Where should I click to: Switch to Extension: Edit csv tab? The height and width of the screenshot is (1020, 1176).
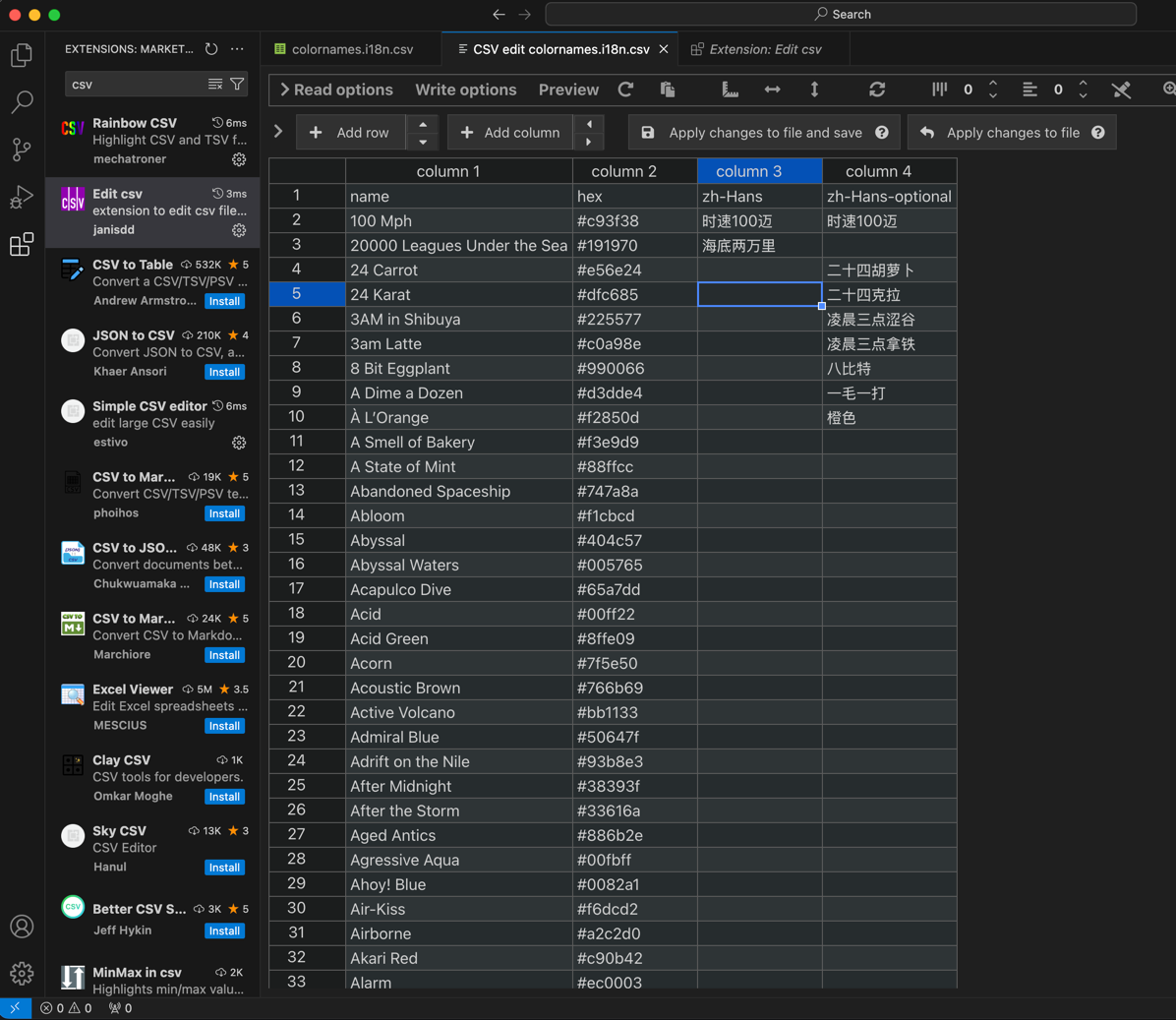(765, 49)
